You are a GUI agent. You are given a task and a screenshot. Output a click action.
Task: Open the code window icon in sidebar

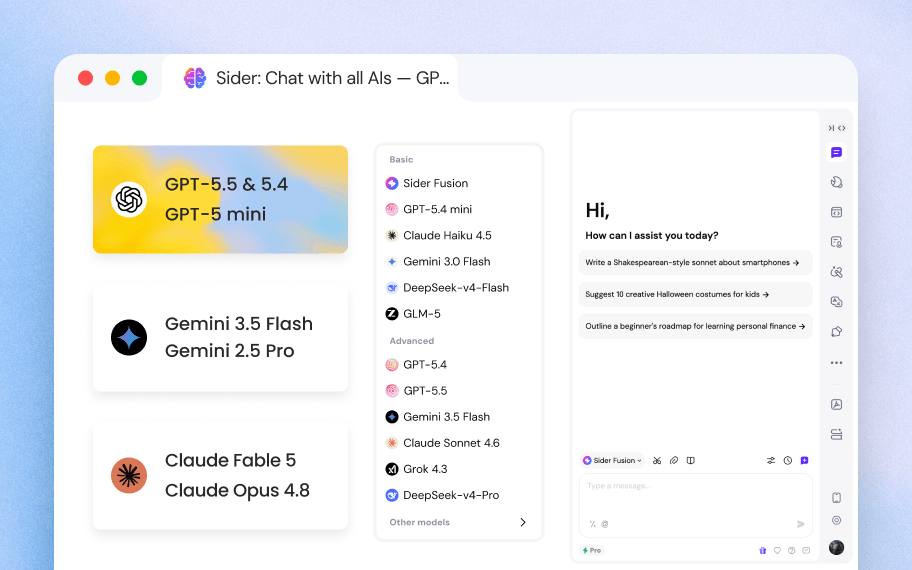coord(836,212)
